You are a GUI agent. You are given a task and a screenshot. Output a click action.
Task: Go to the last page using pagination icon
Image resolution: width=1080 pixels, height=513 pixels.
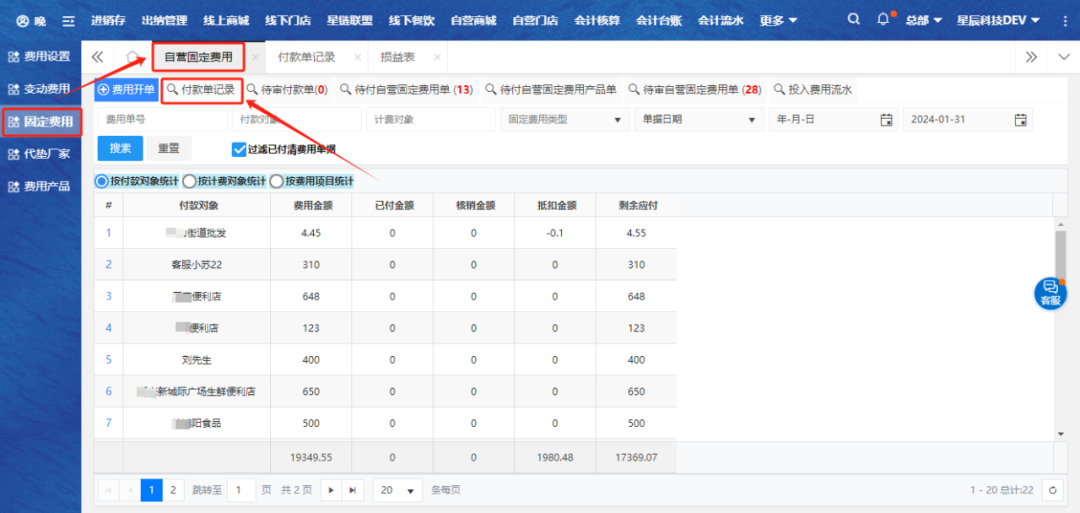353,490
